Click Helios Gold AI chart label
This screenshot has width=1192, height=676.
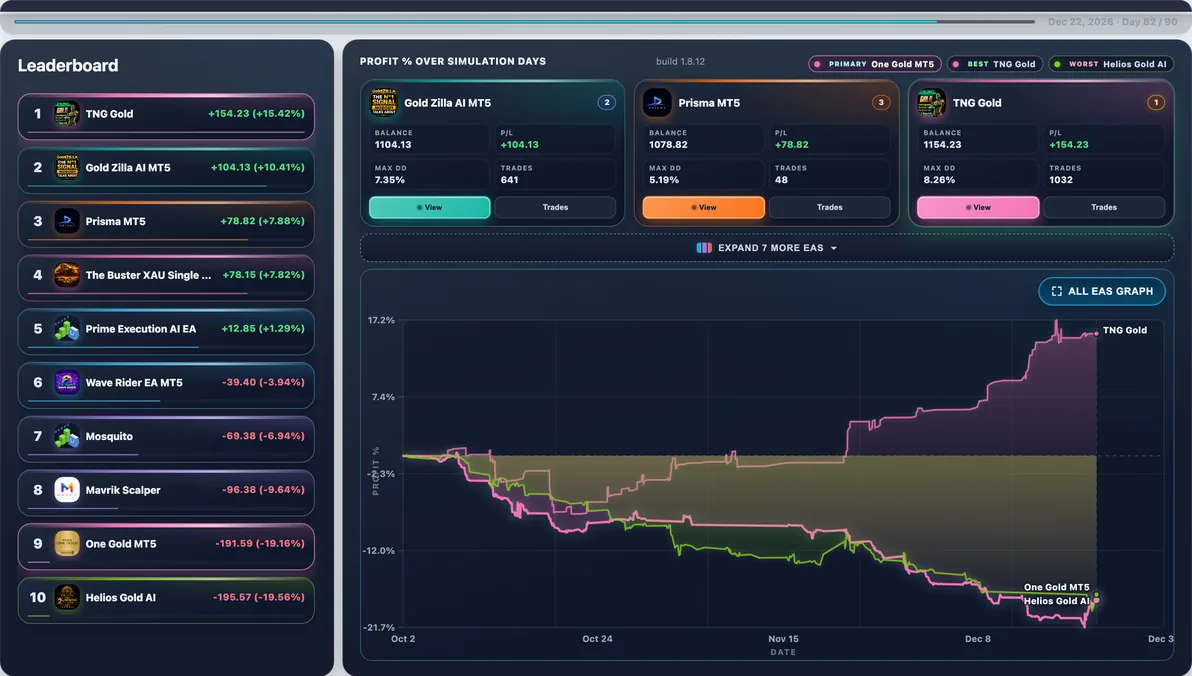[x=1056, y=601]
